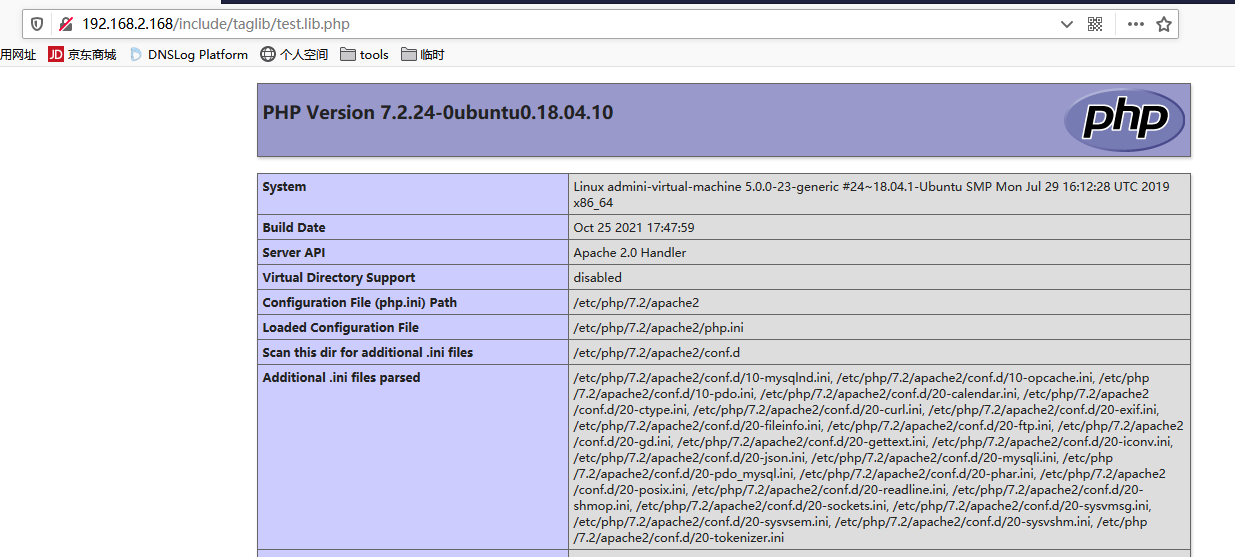1235x557 pixels.
Task: Click the JD red bookmark favicon
Action: pos(56,55)
